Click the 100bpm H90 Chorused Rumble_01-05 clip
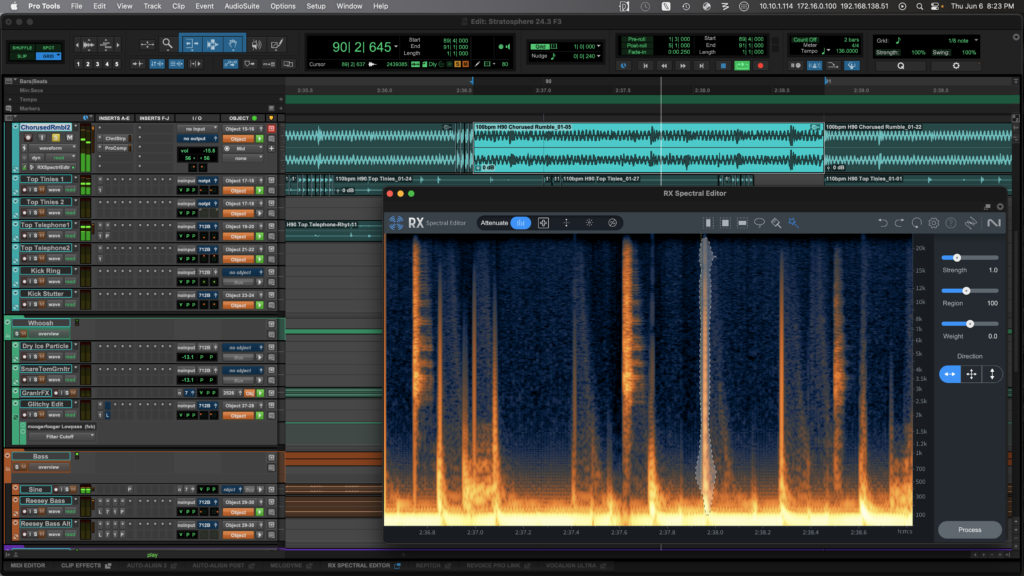Viewport: 1024px width, 576px height. point(648,148)
